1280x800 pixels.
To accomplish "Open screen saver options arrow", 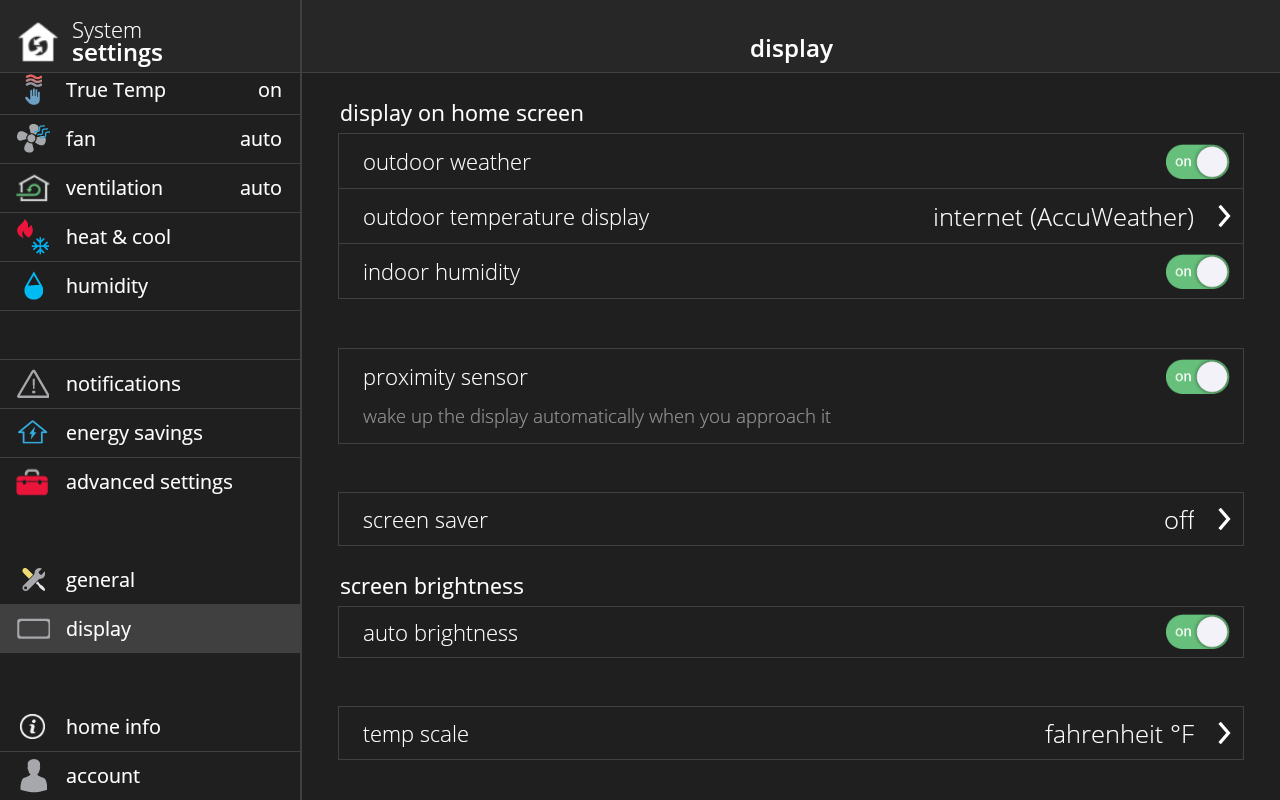I will coord(1224,519).
